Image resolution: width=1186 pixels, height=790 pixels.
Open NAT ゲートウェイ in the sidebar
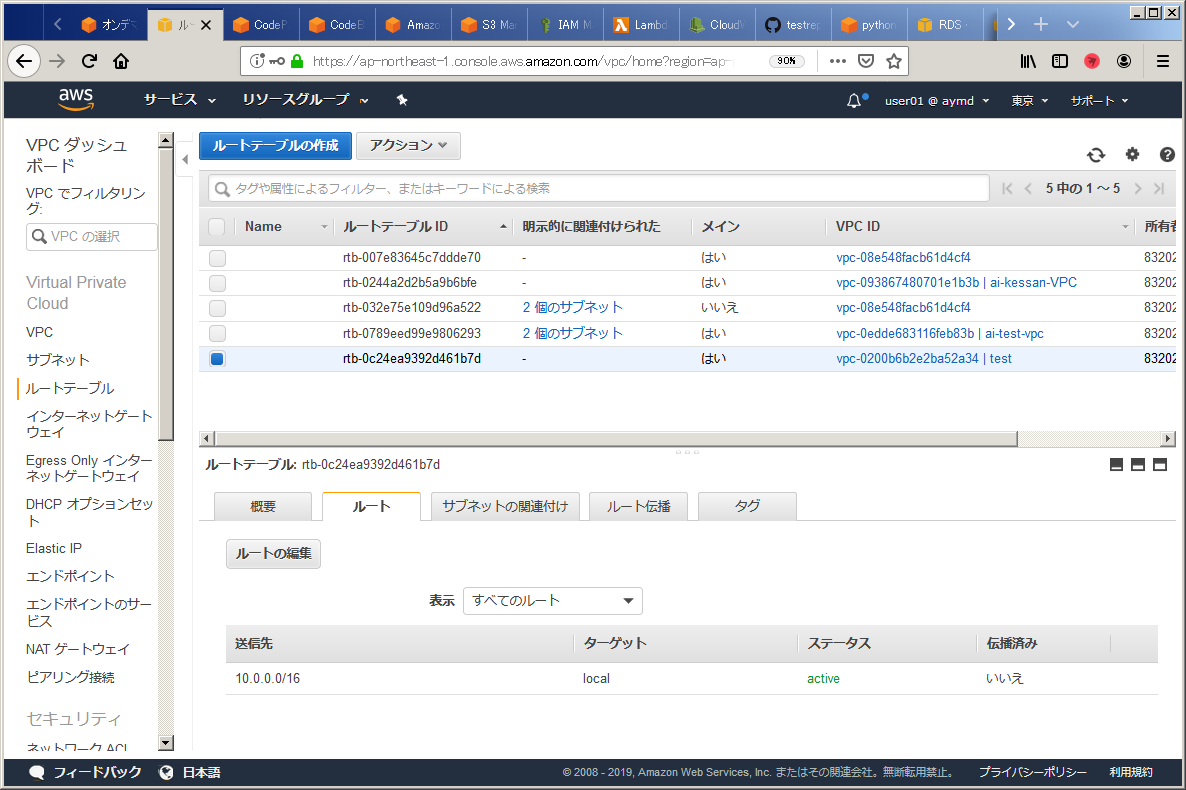click(77, 649)
